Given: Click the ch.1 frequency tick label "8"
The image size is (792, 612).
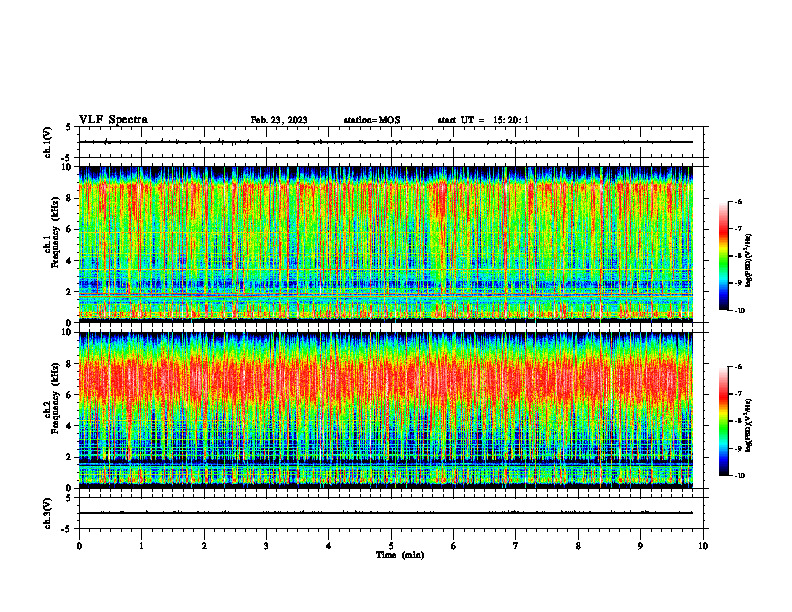Looking at the screenshot, I should coord(71,198).
